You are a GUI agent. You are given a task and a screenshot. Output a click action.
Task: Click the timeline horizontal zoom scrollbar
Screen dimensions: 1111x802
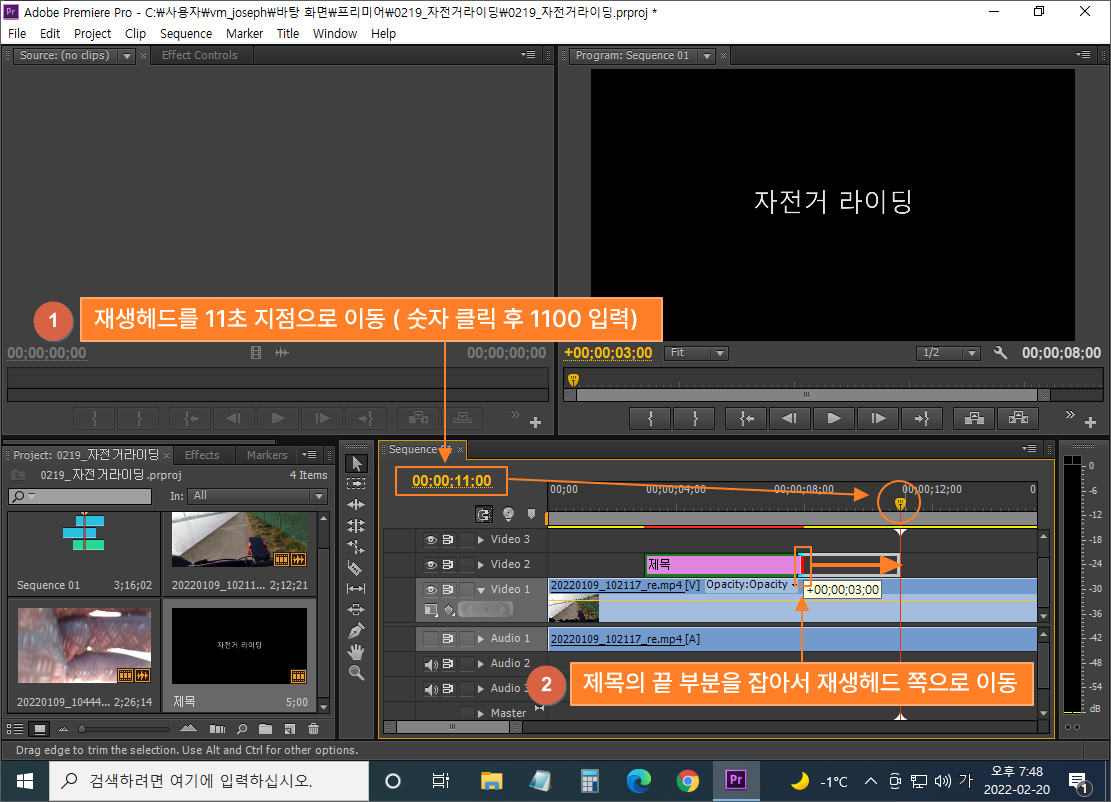pos(453,726)
